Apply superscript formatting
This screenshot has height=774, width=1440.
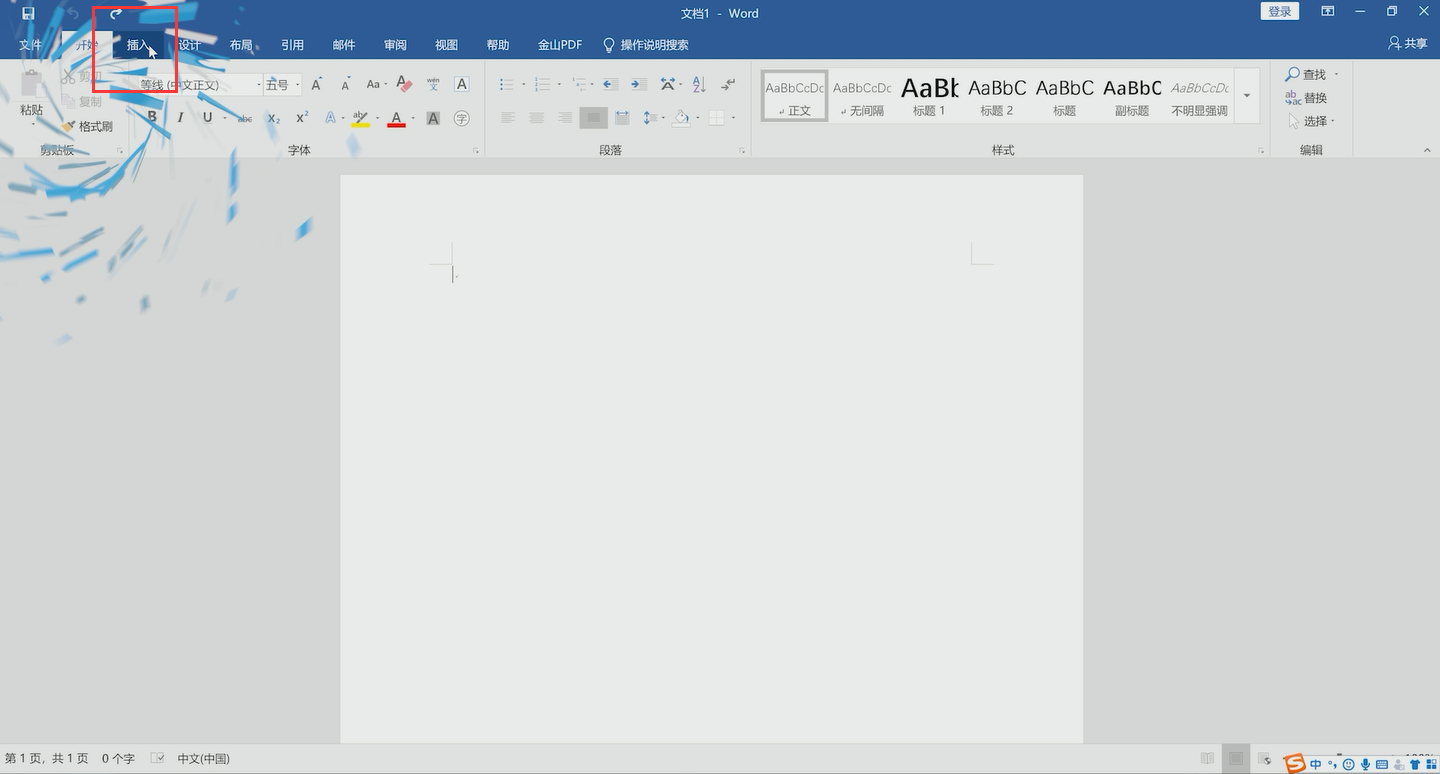click(302, 118)
